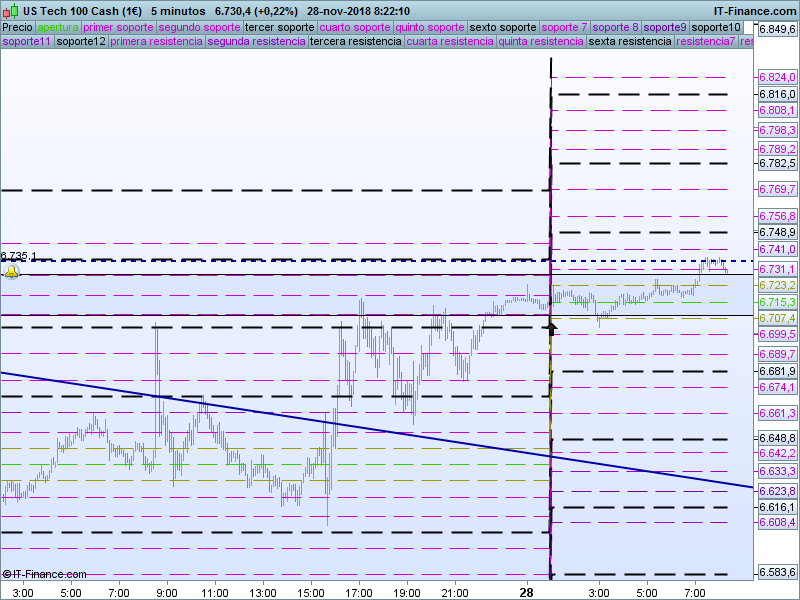Click the 28-nov-2018 8:22:10 timestamp

pyautogui.click(x=358, y=11)
